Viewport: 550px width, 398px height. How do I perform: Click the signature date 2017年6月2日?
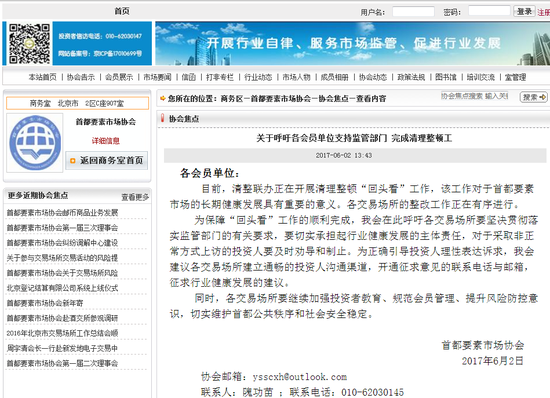pos(492,361)
